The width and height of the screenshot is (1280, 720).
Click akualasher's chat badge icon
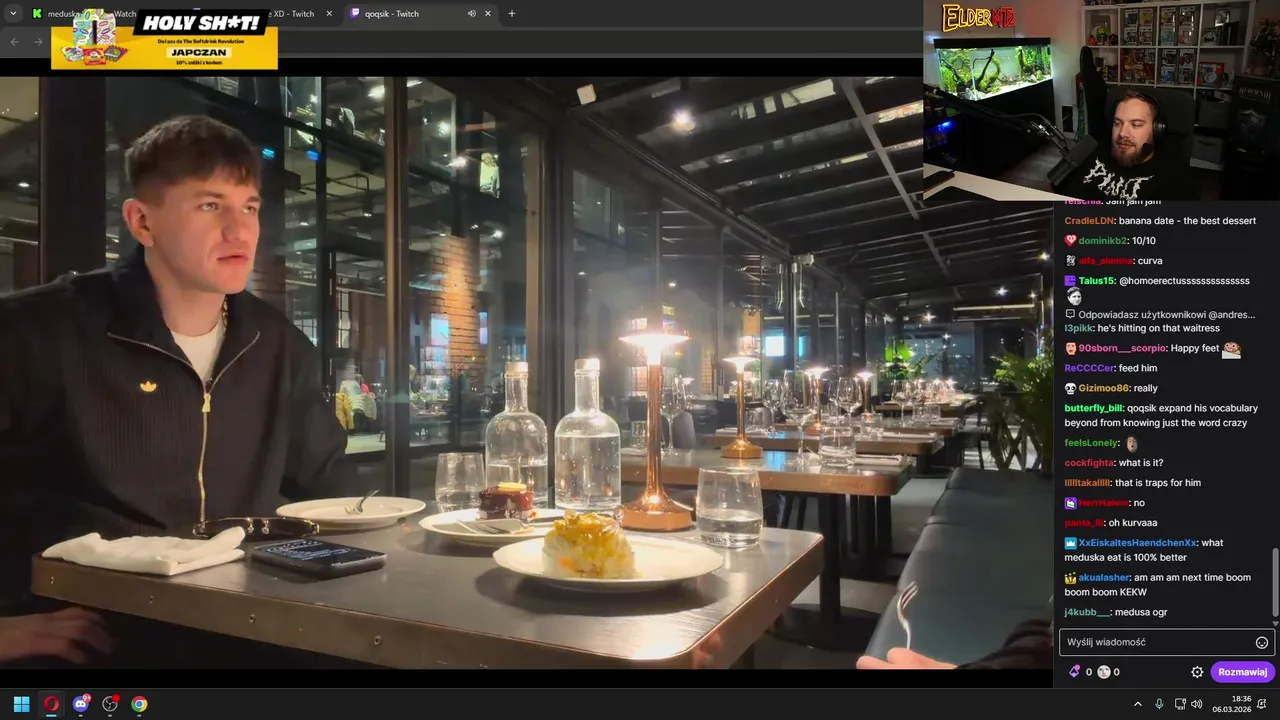[x=1071, y=578]
